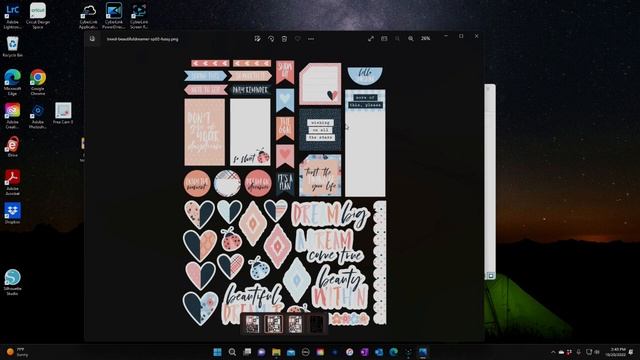640x360 pixels.
Task: Open the taskbar clock and date
Action: click(x=616, y=352)
